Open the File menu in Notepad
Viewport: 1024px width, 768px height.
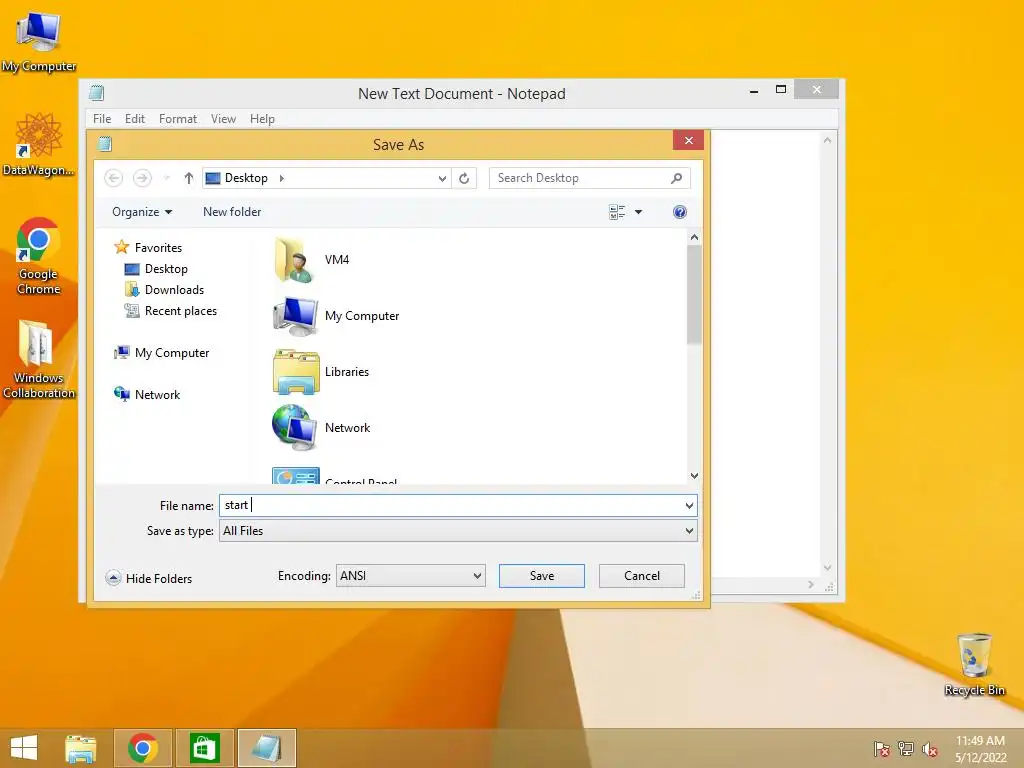102,119
